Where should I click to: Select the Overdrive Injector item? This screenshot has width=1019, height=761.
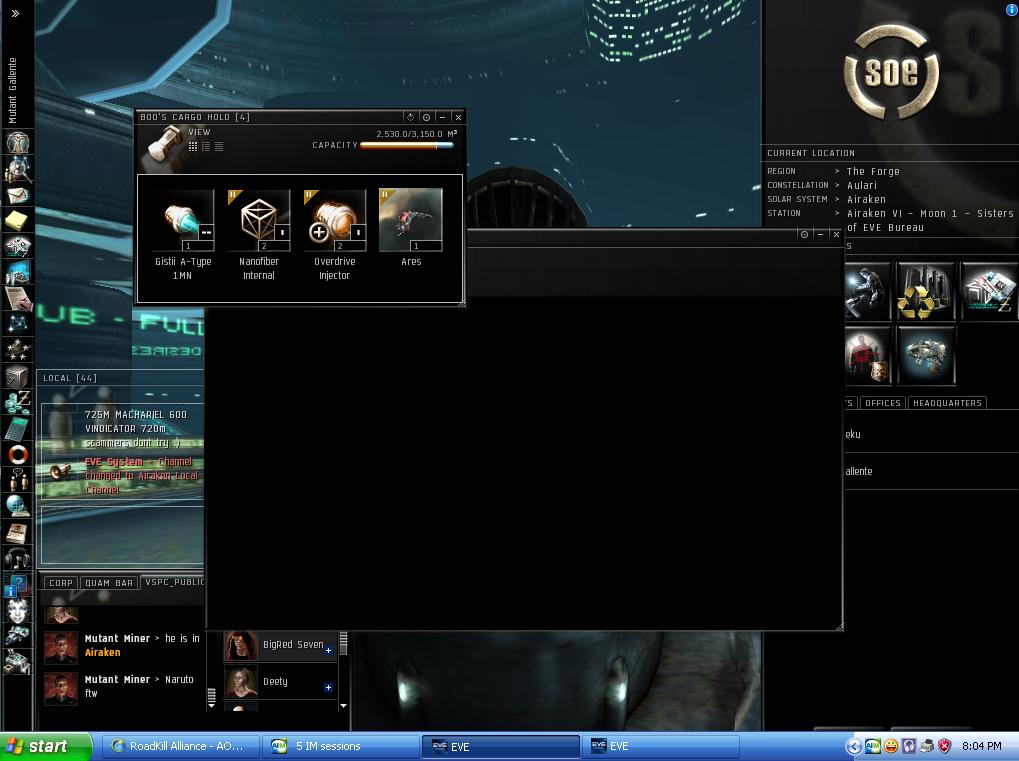click(334, 235)
